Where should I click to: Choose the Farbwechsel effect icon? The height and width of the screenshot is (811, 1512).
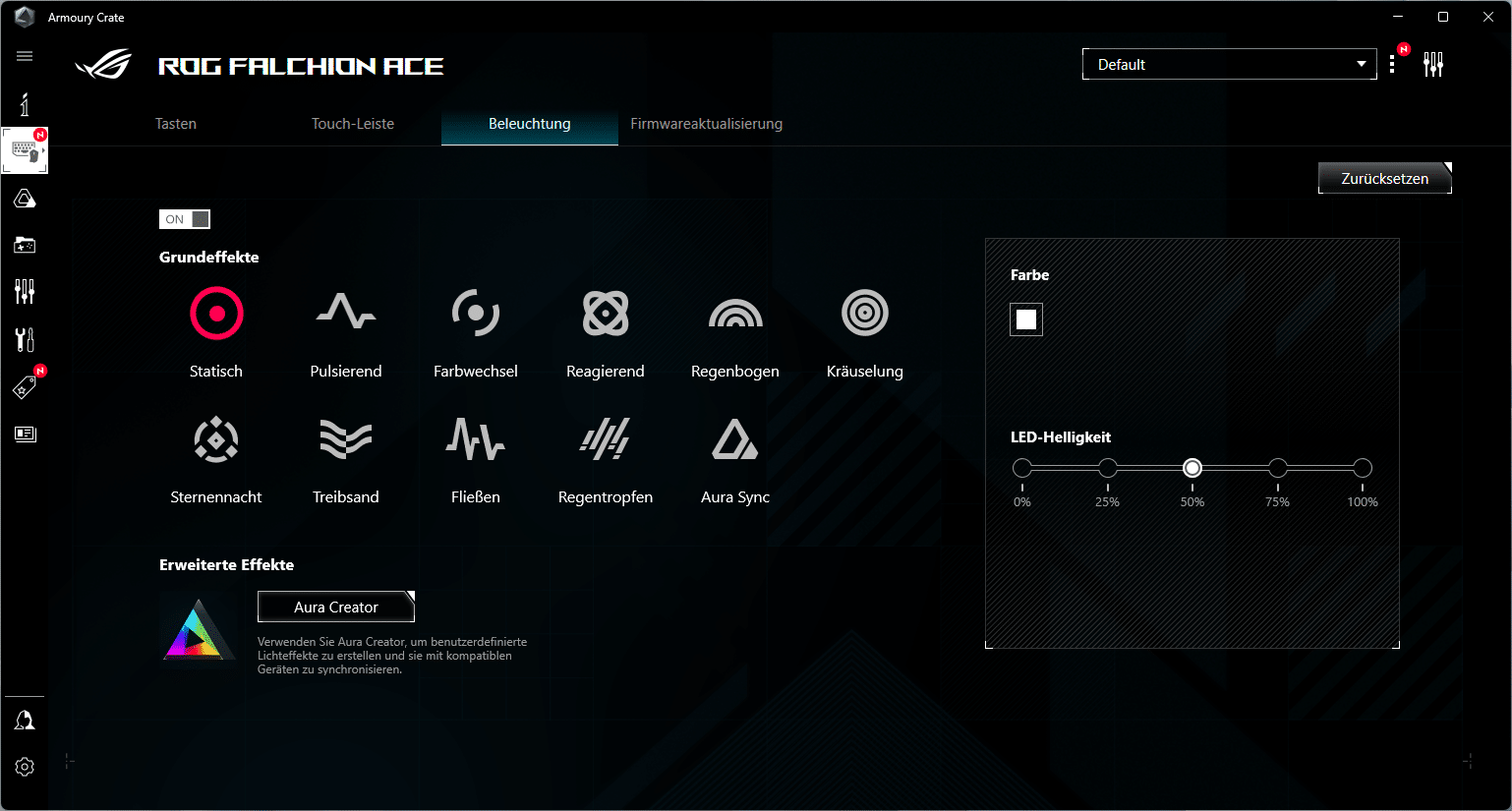475,314
